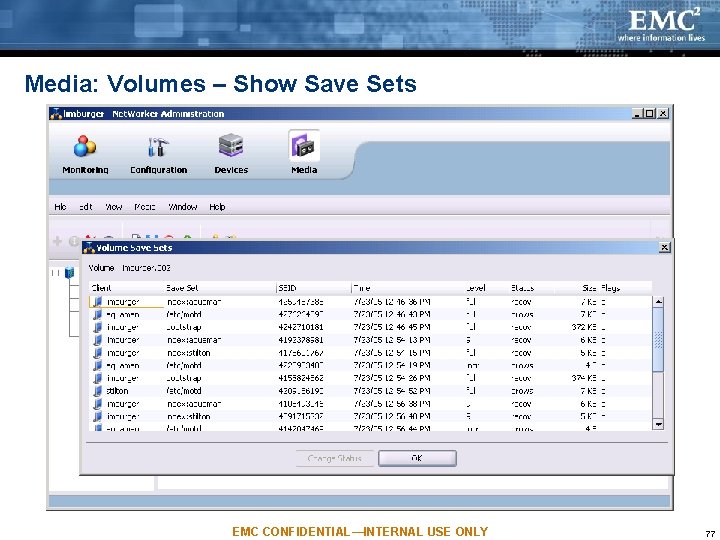Select save set of the 12:54:15 PM row
This screenshot has height=540, width=720.
tap(189, 353)
